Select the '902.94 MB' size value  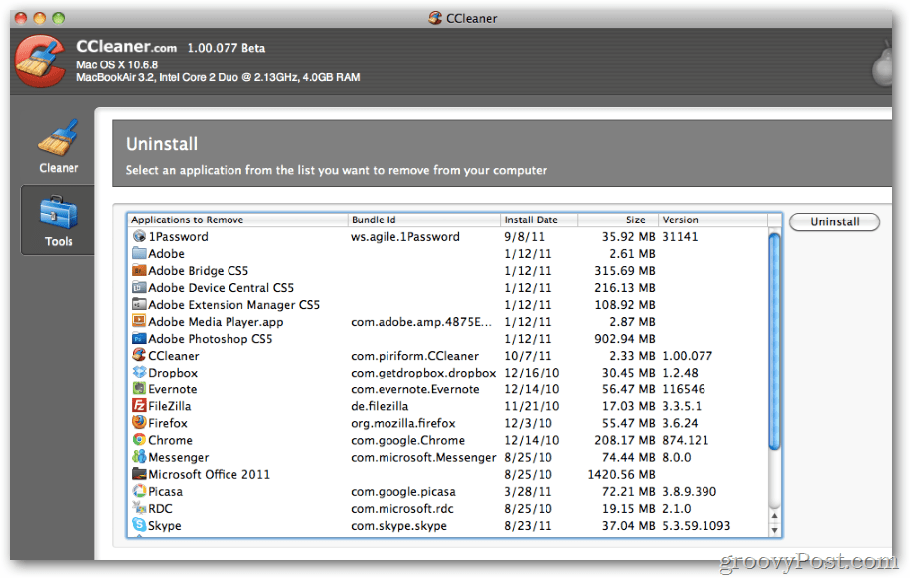(x=625, y=339)
